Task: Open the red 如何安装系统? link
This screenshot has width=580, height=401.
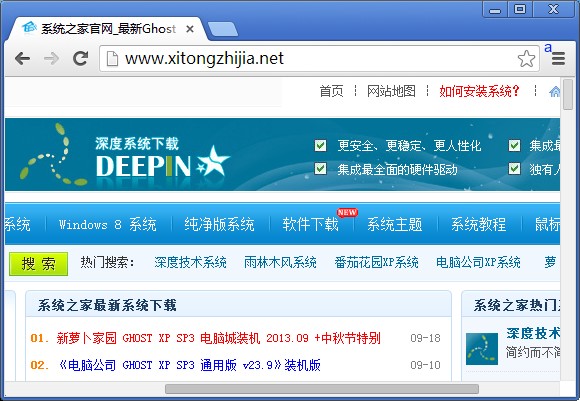Action: click(479, 91)
